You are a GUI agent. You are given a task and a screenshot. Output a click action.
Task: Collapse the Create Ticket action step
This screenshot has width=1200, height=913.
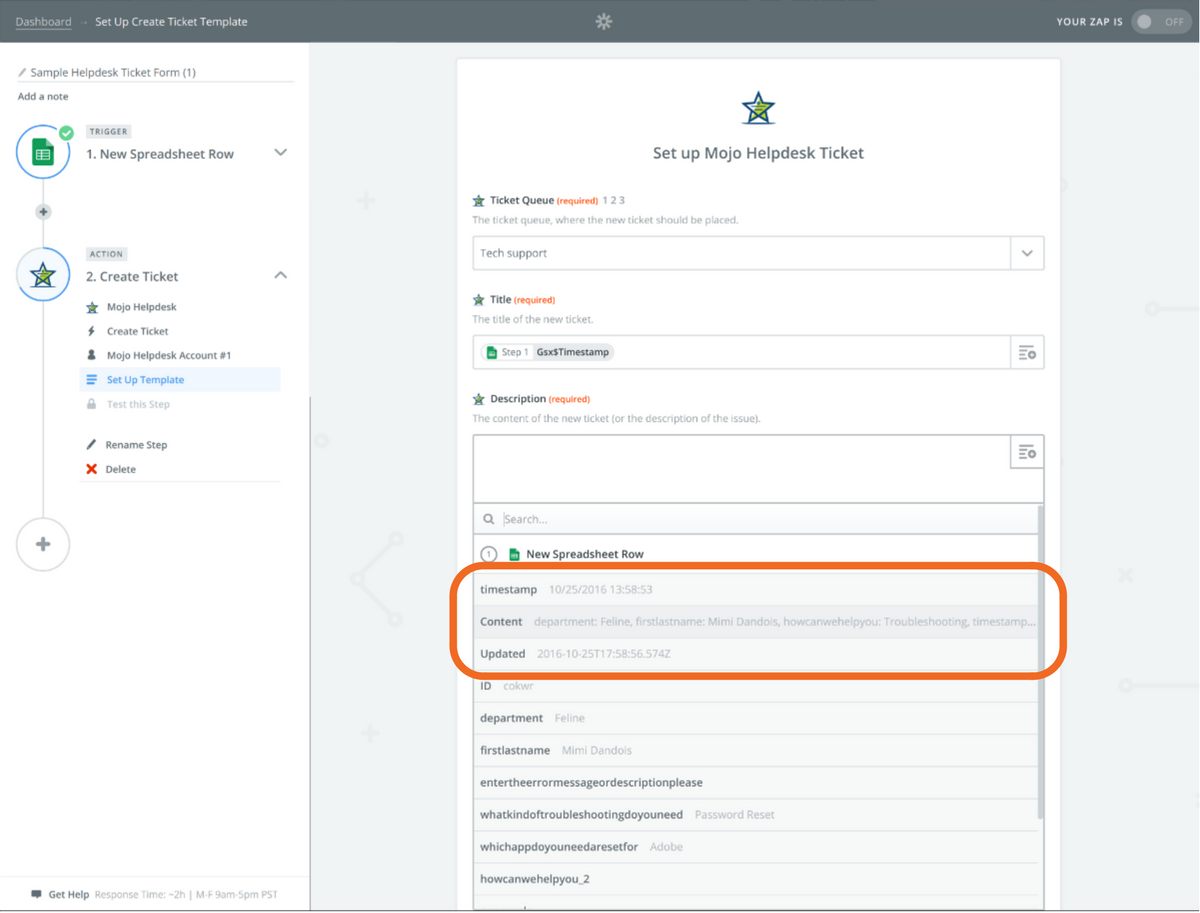point(281,275)
